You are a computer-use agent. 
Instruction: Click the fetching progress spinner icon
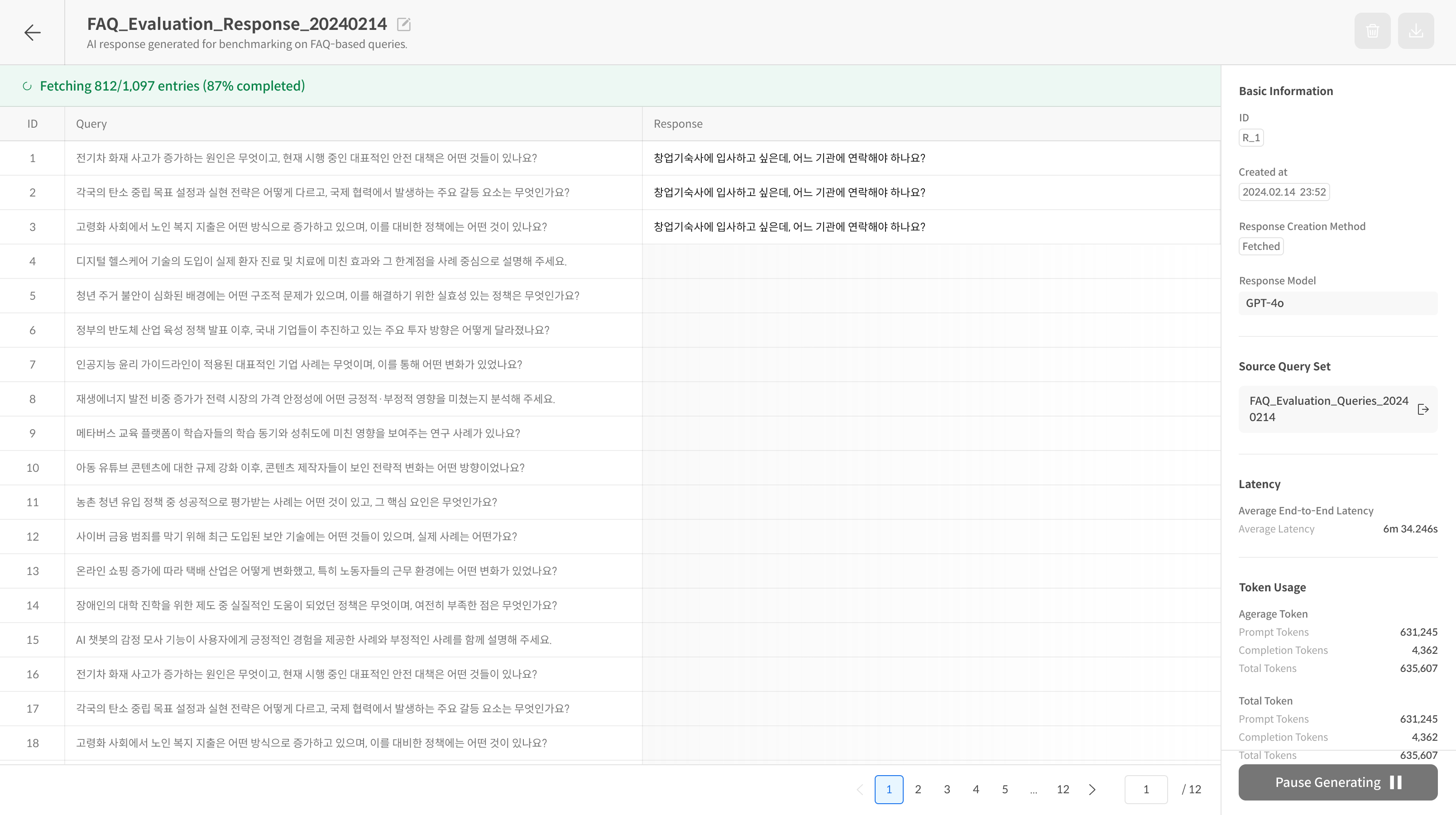tap(27, 86)
